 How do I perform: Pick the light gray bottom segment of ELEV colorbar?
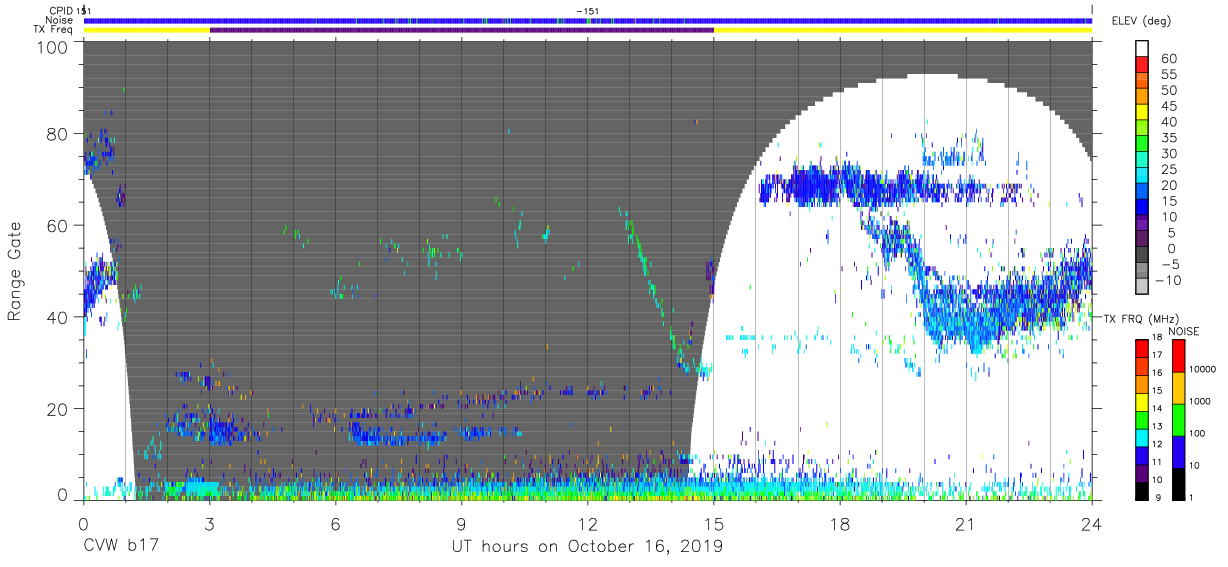[1144, 288]
